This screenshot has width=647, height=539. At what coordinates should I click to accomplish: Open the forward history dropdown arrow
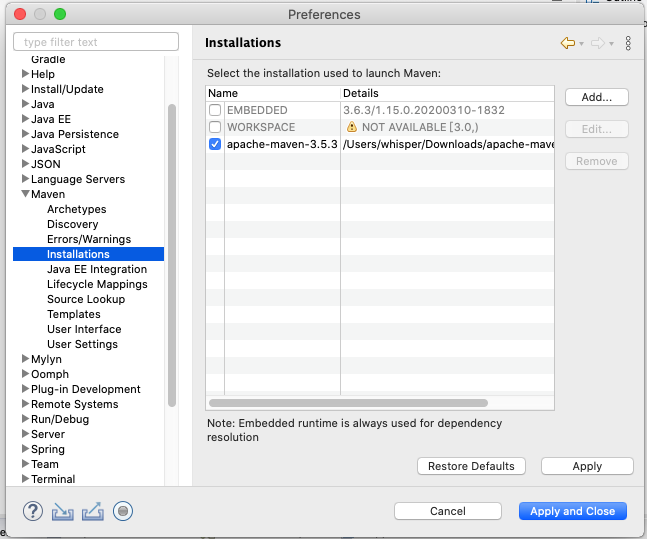pyautogui.click(x=612, y=43)
